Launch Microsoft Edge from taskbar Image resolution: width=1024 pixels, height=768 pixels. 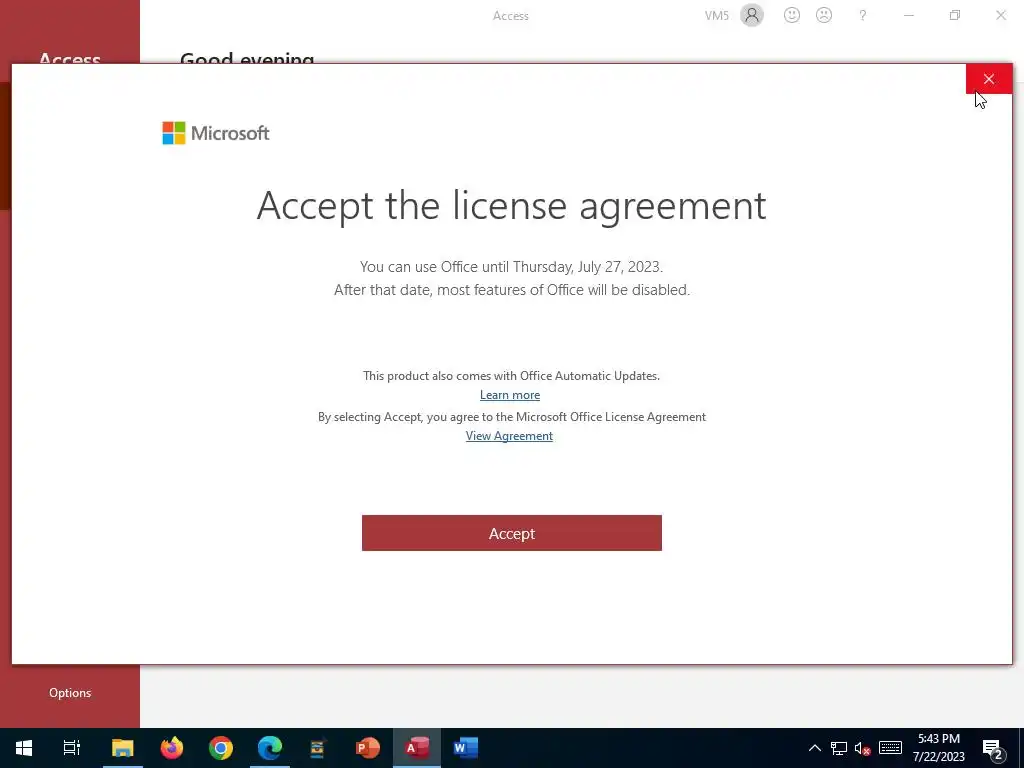click(270, 748)
